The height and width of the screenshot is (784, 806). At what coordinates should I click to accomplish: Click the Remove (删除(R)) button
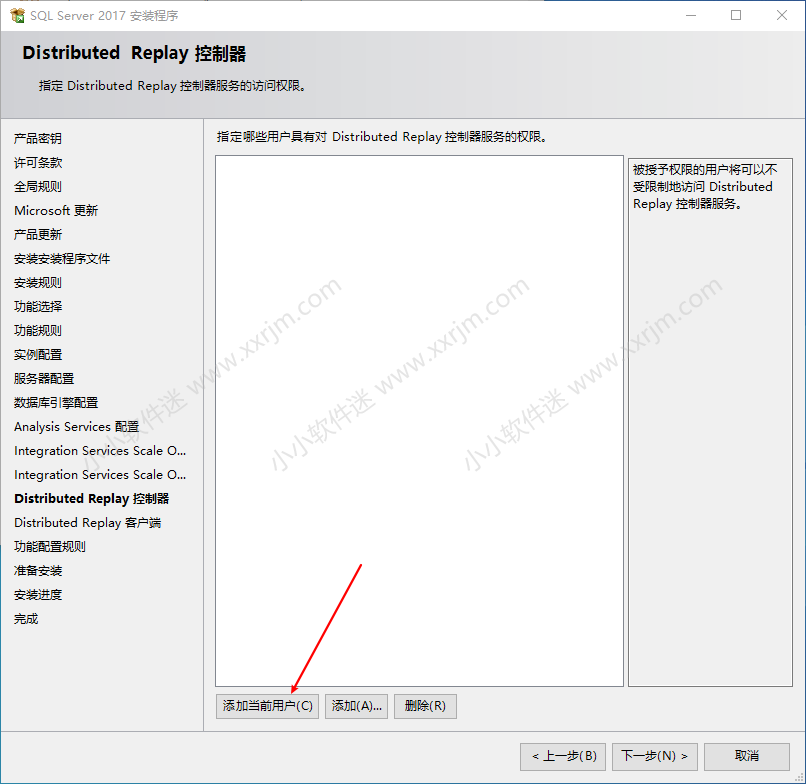[x=425, y=706]
